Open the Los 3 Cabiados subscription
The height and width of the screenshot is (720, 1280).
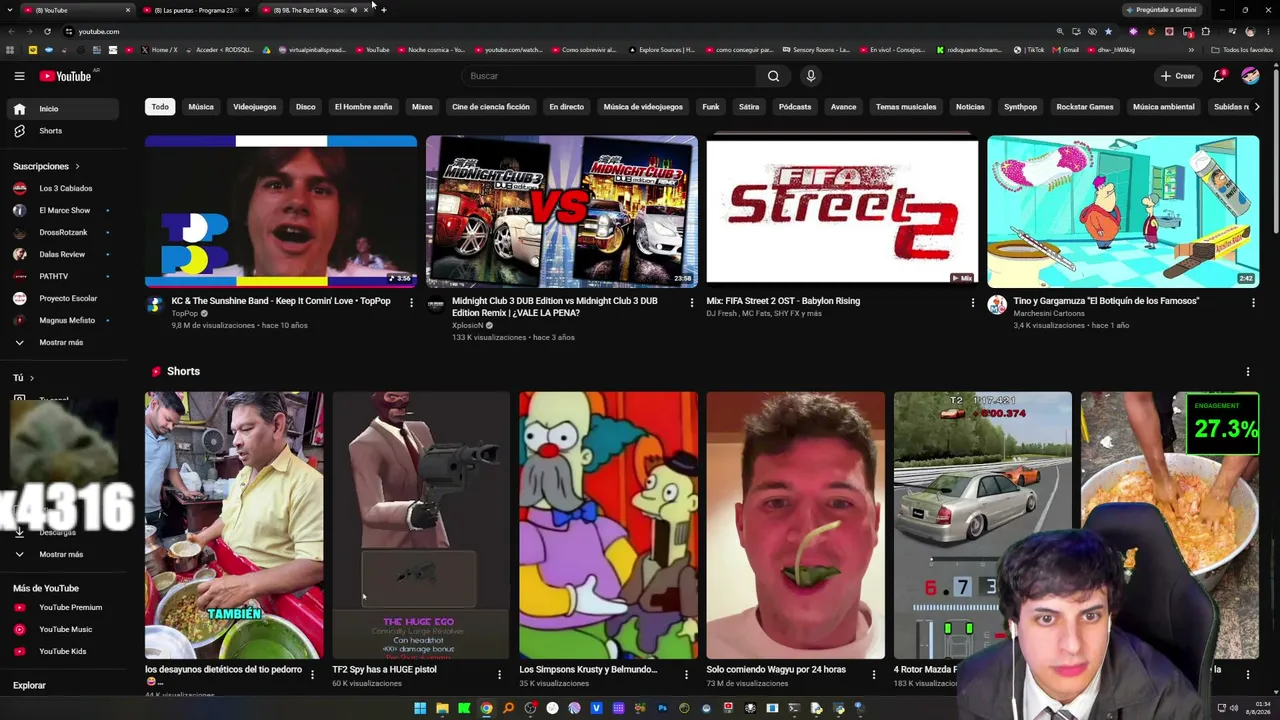click(63, 188)
